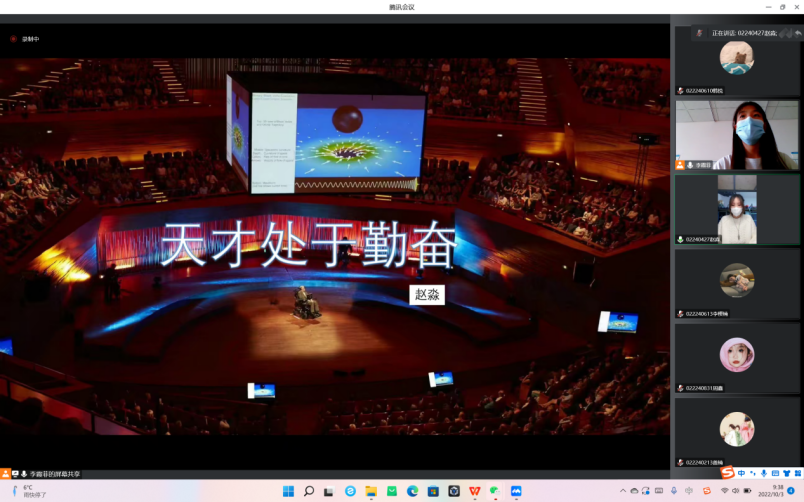Toggle the Sogou voice input microphone

coord(764,473)
